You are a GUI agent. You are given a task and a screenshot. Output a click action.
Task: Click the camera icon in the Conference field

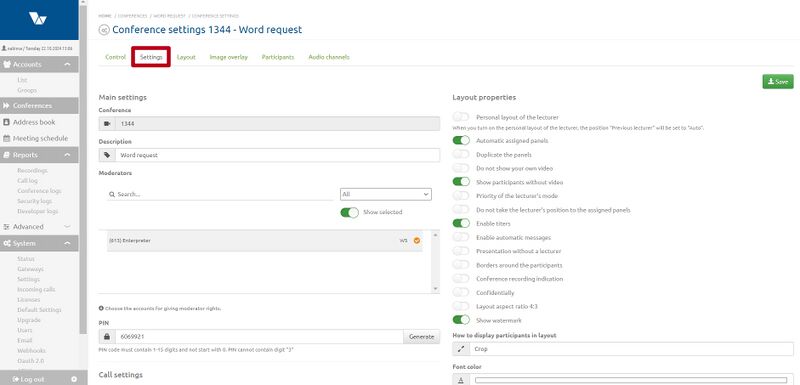pos(107,123)
